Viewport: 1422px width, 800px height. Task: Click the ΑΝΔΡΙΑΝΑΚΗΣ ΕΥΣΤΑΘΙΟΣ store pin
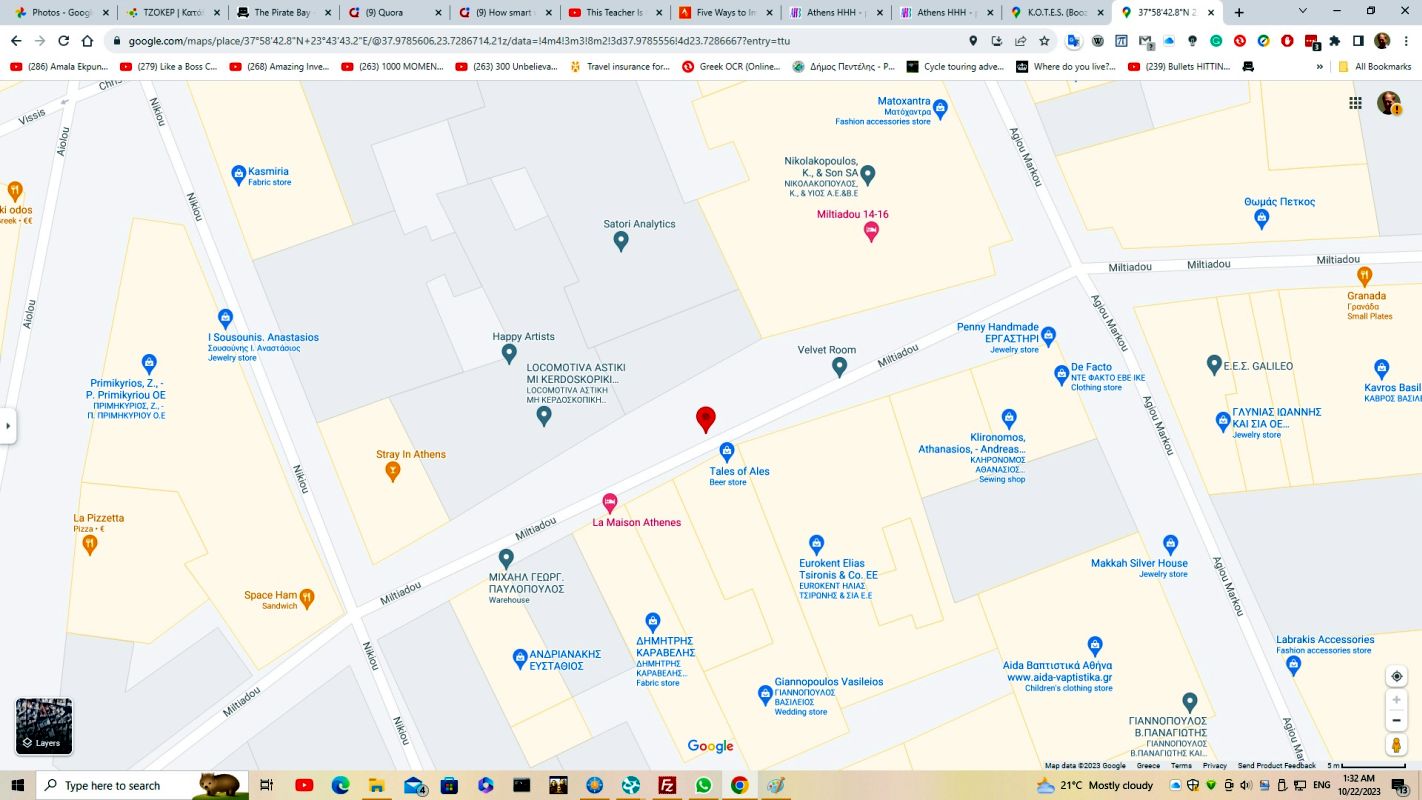click(520, 658)
